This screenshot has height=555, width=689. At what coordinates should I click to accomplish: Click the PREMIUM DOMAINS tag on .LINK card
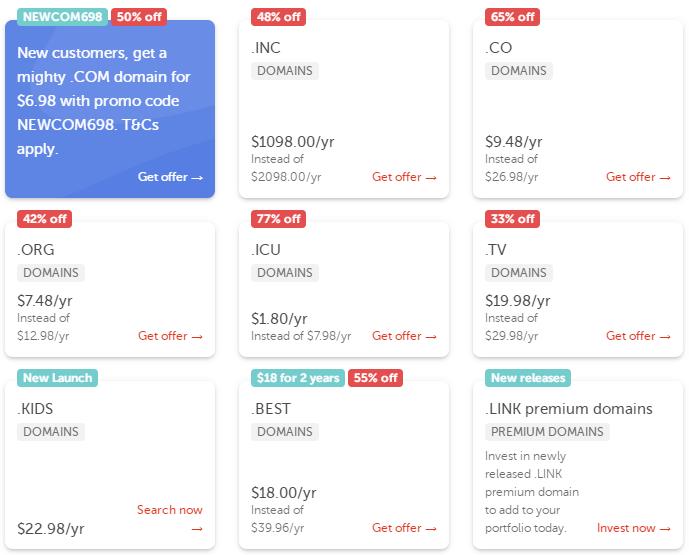tap(547, 432)
